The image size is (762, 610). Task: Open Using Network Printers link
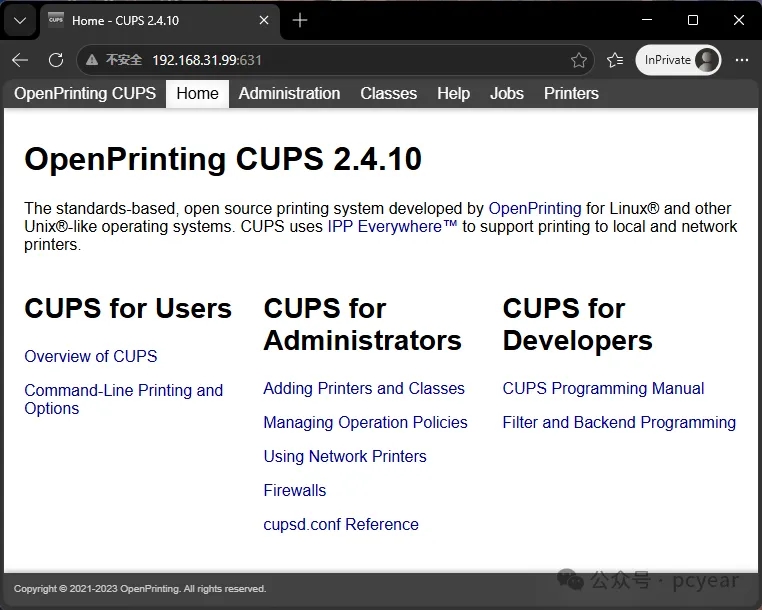[x=345, y=456]
